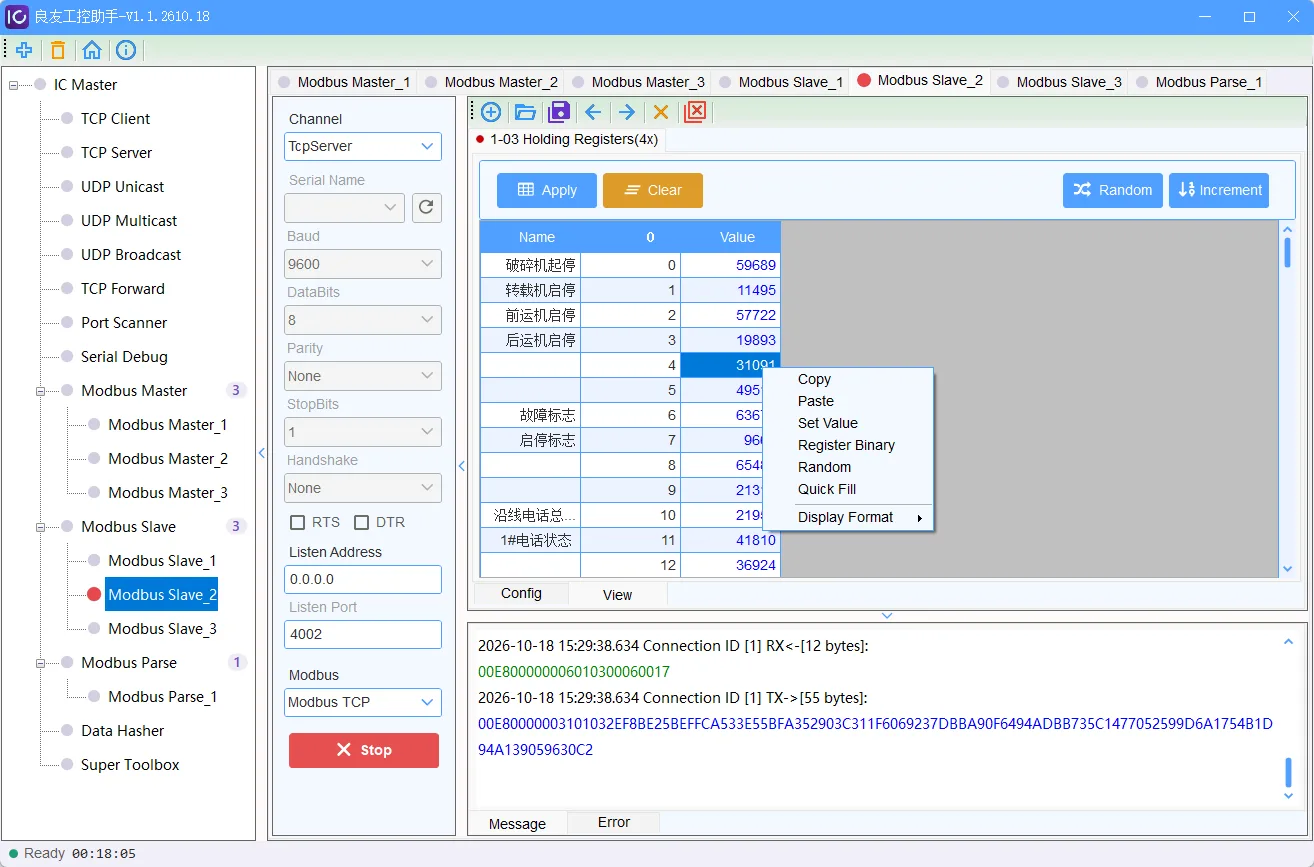
Task: Collapse the Modbus Slave tree node
Action: click(41, 527)
